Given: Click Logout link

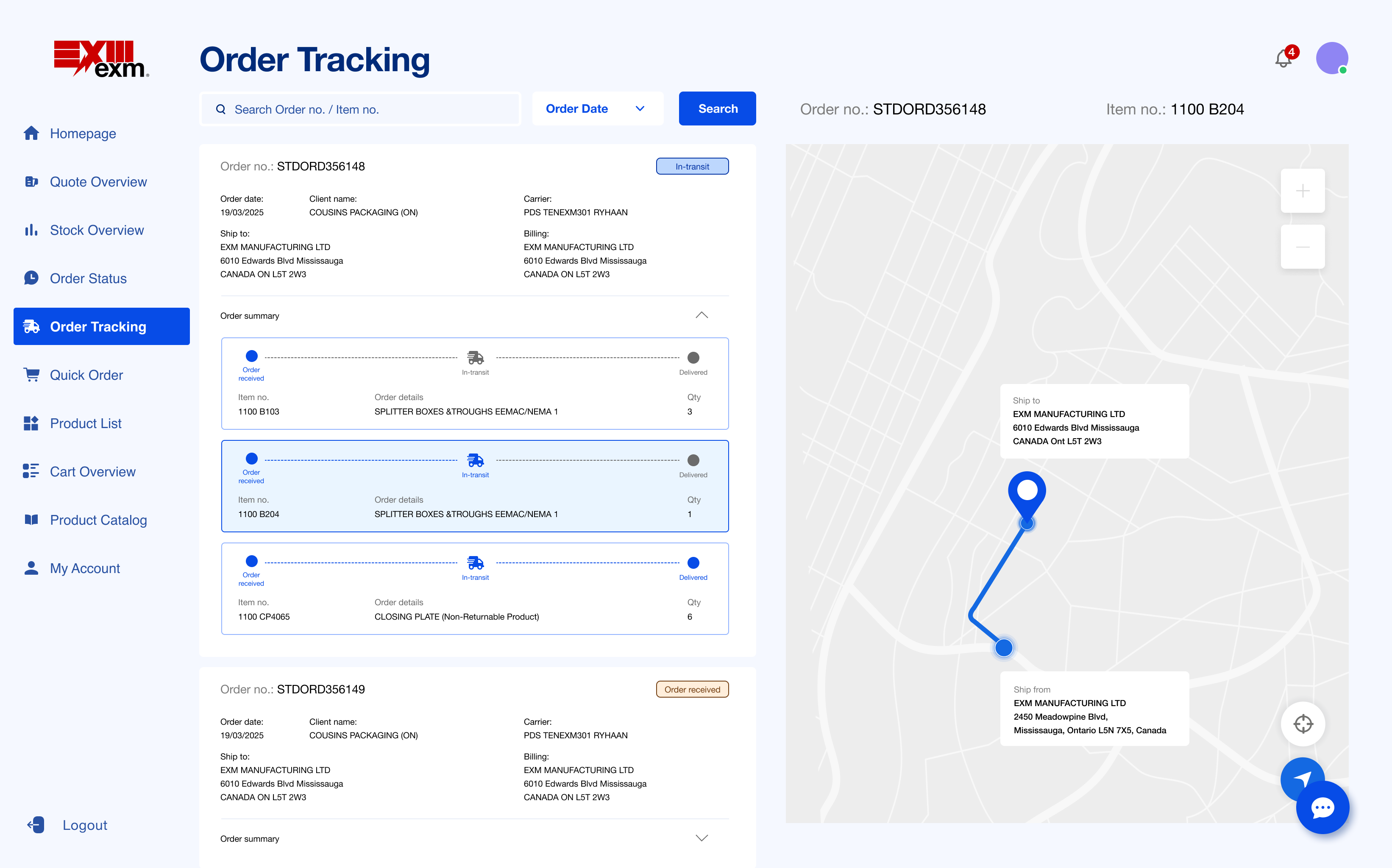Looking at the screenshot, I should point(84,825).
